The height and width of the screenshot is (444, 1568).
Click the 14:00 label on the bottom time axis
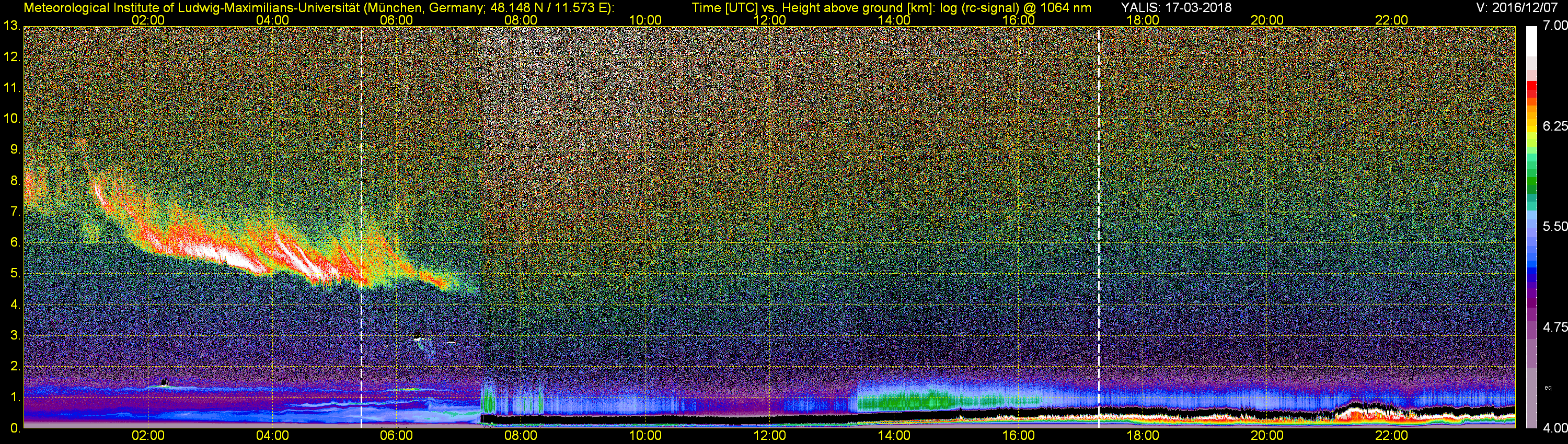[894, 436]
